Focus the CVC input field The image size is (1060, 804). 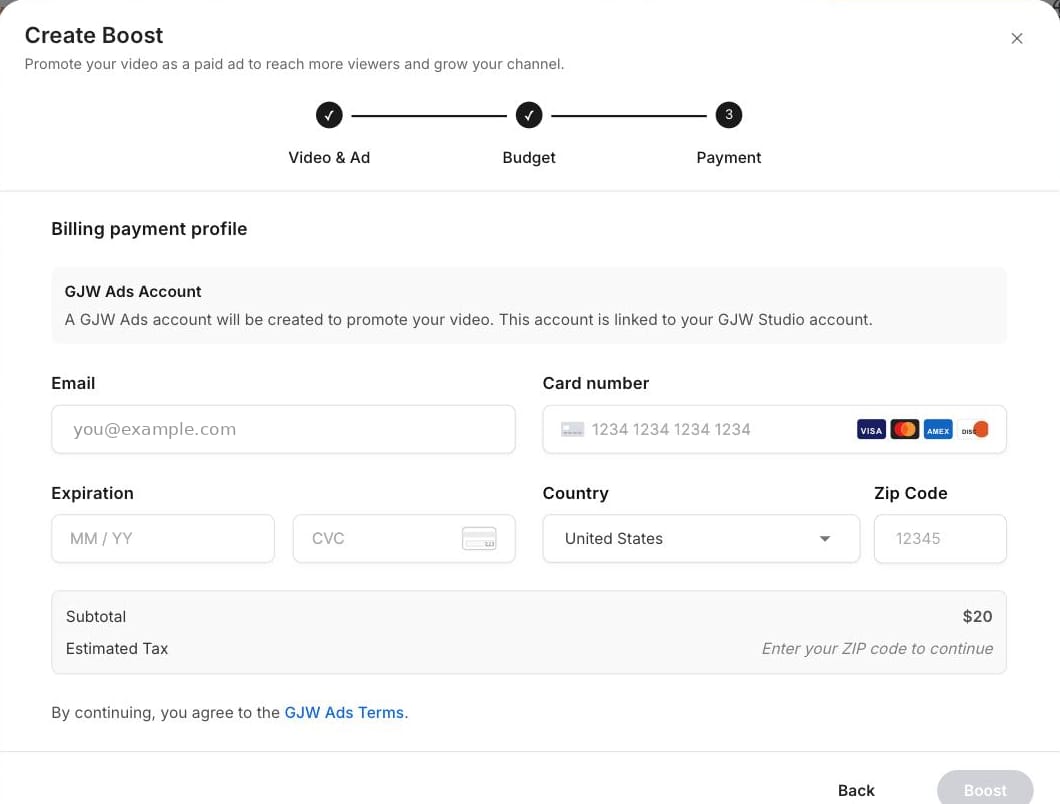coord(404,539)
